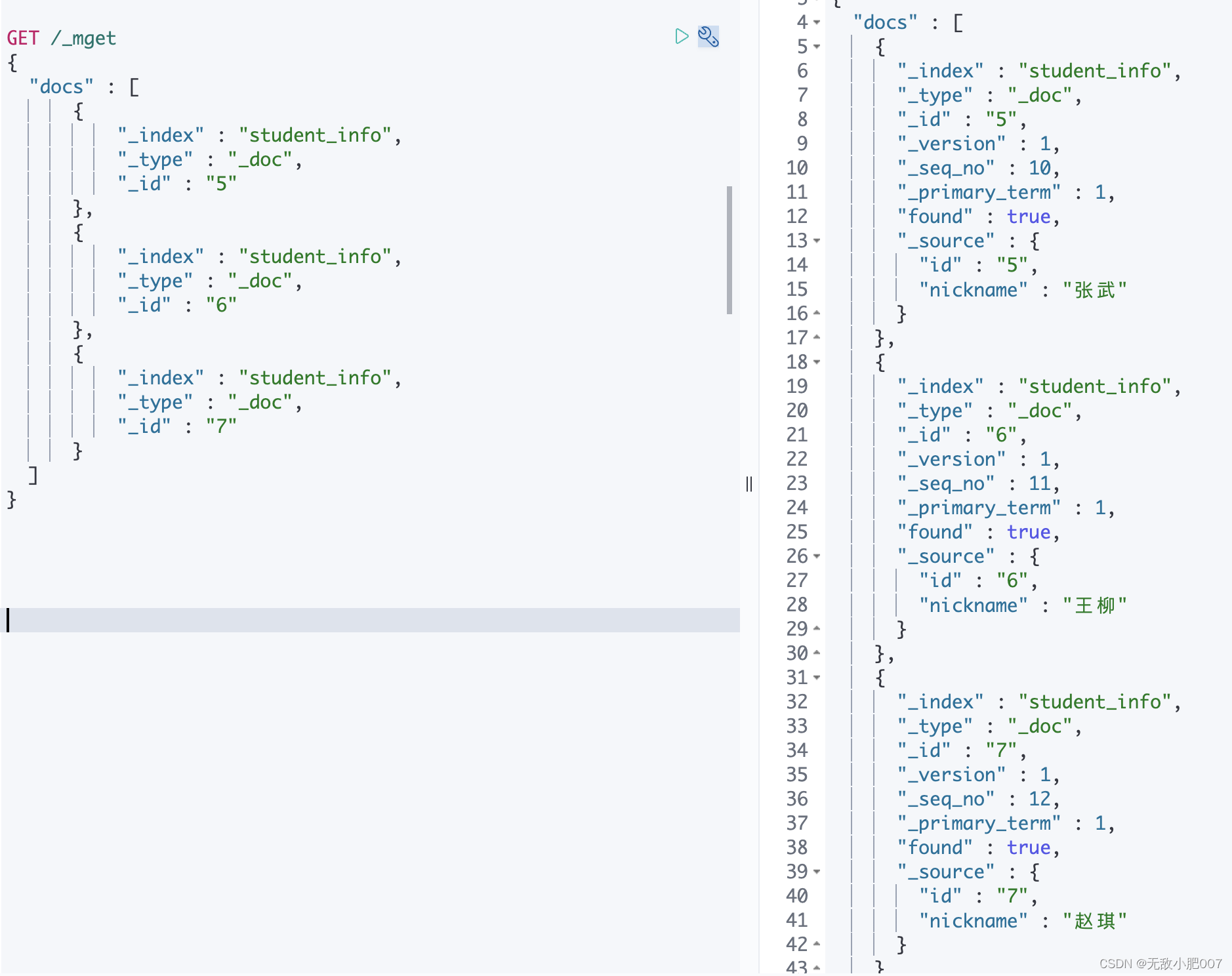
Task: Collapse the _source block at line 26
Action: coord(817,556)
